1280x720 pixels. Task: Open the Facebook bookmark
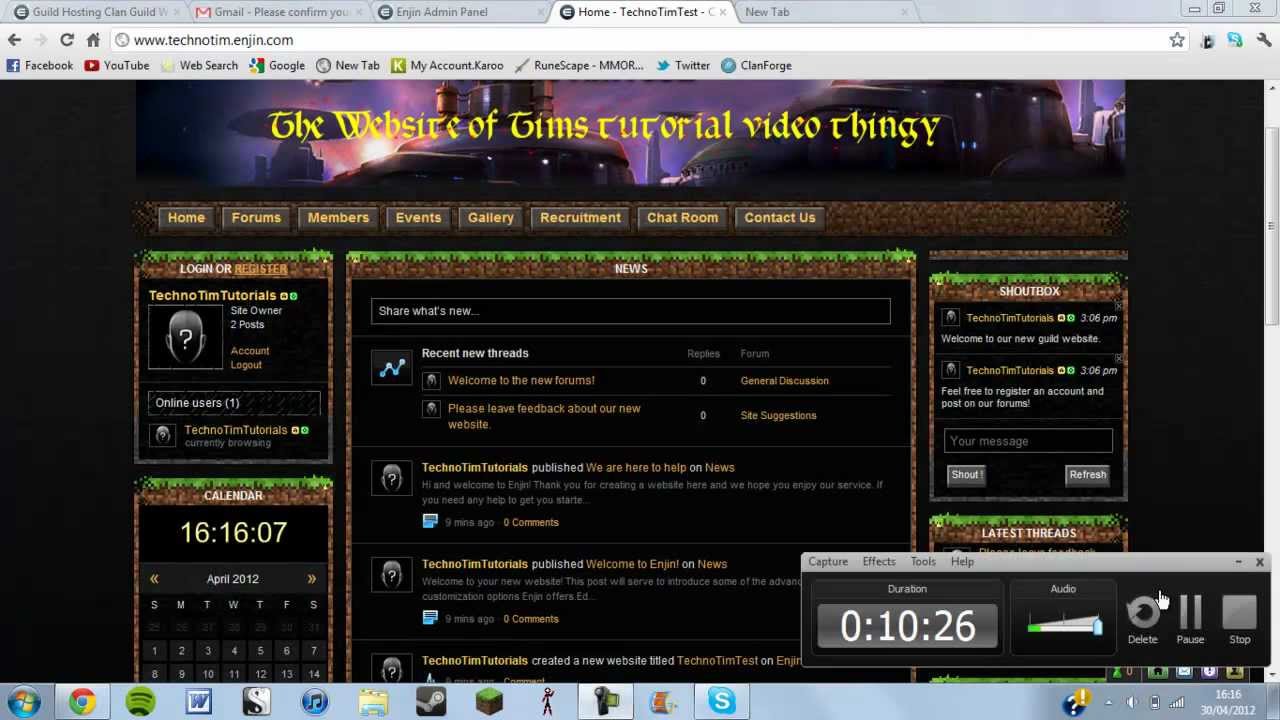tap(40, 66)
